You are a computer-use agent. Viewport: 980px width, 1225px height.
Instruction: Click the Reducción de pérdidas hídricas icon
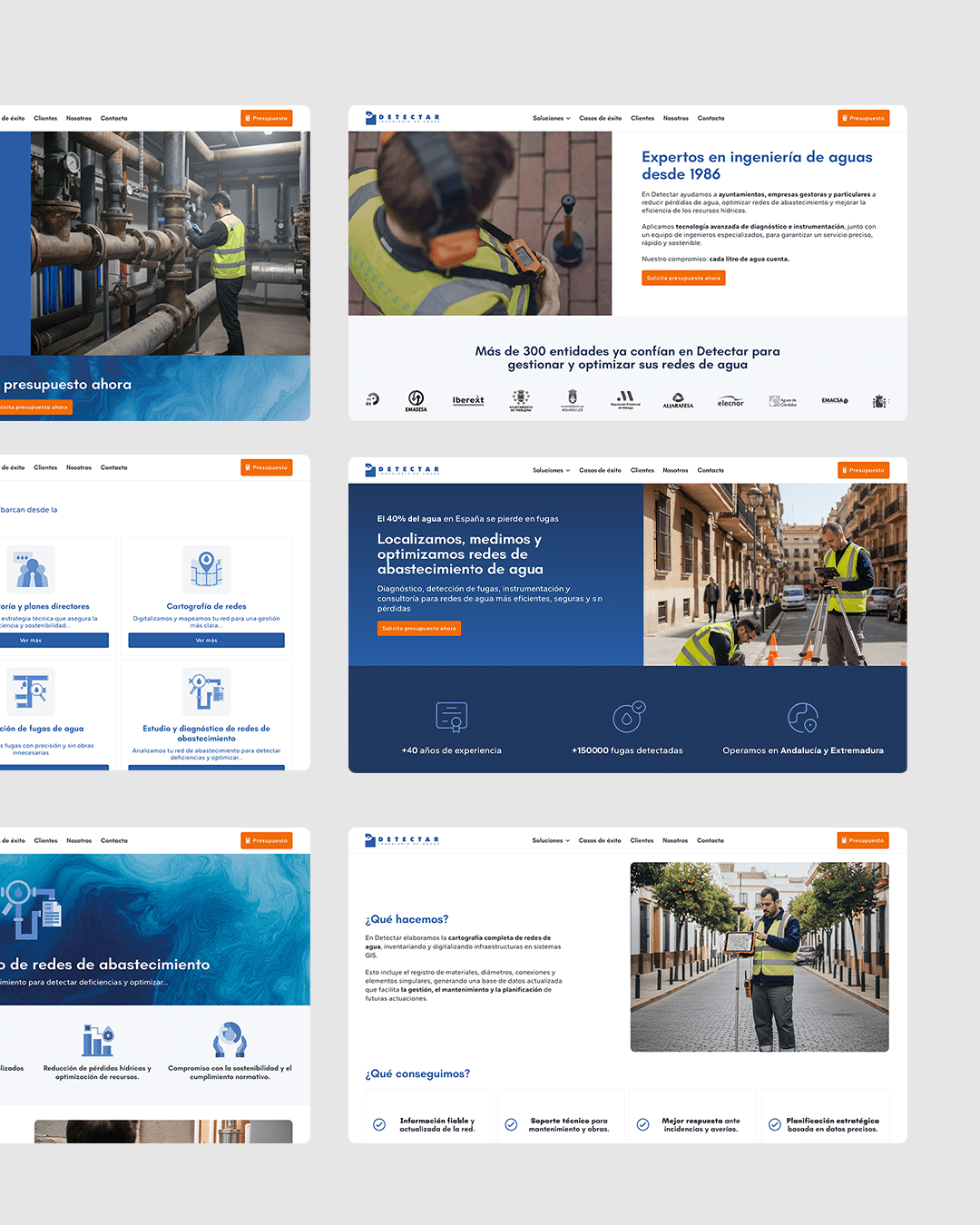(x=97, y=1040)
